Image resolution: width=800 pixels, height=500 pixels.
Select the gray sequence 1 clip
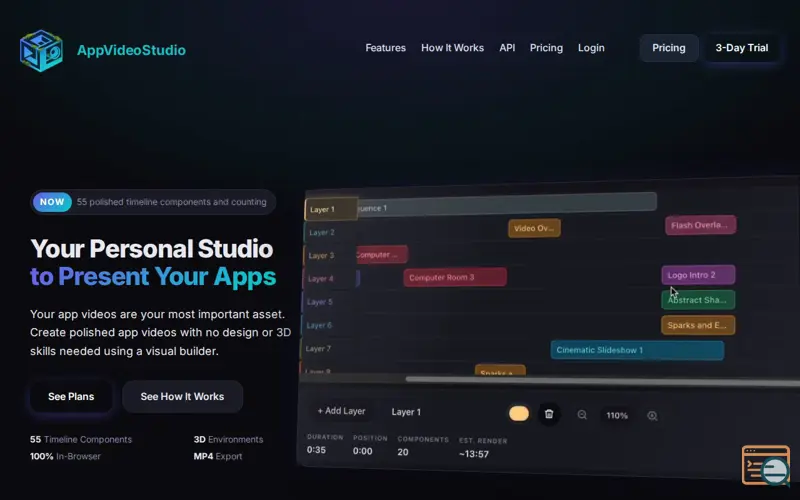(x=507, y=204)
